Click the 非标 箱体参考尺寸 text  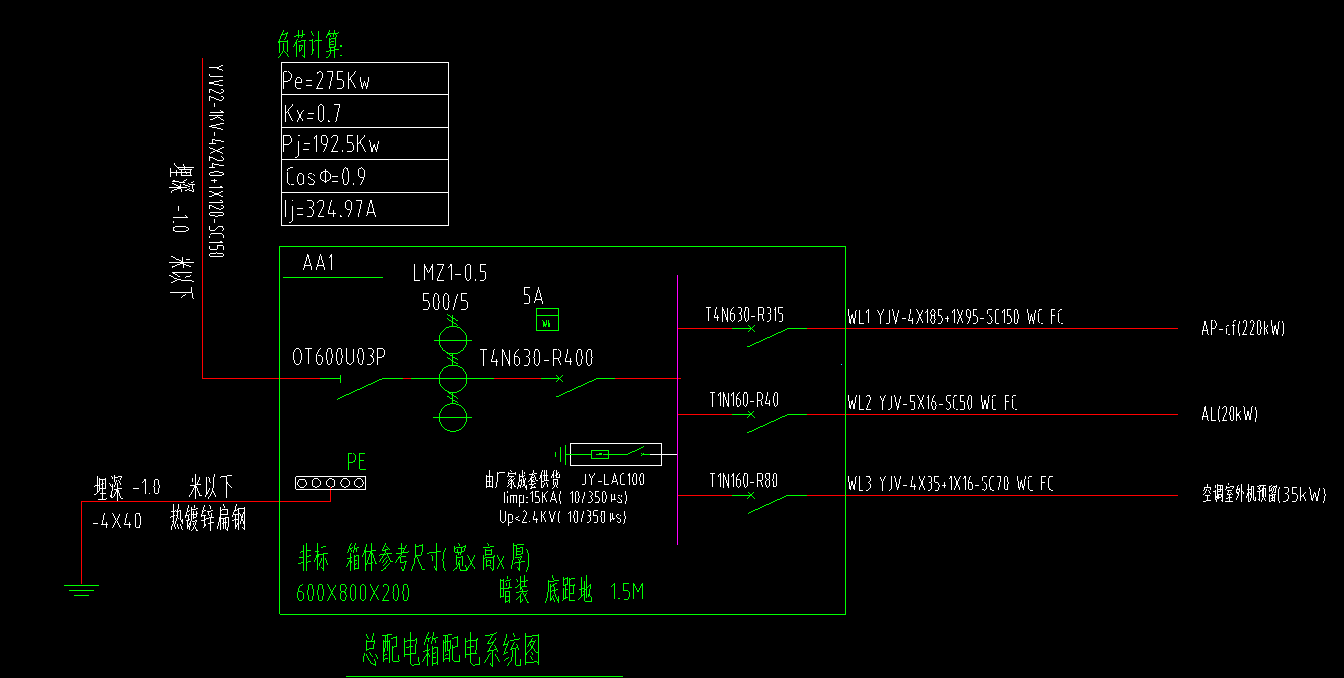[x=414, y=557]
